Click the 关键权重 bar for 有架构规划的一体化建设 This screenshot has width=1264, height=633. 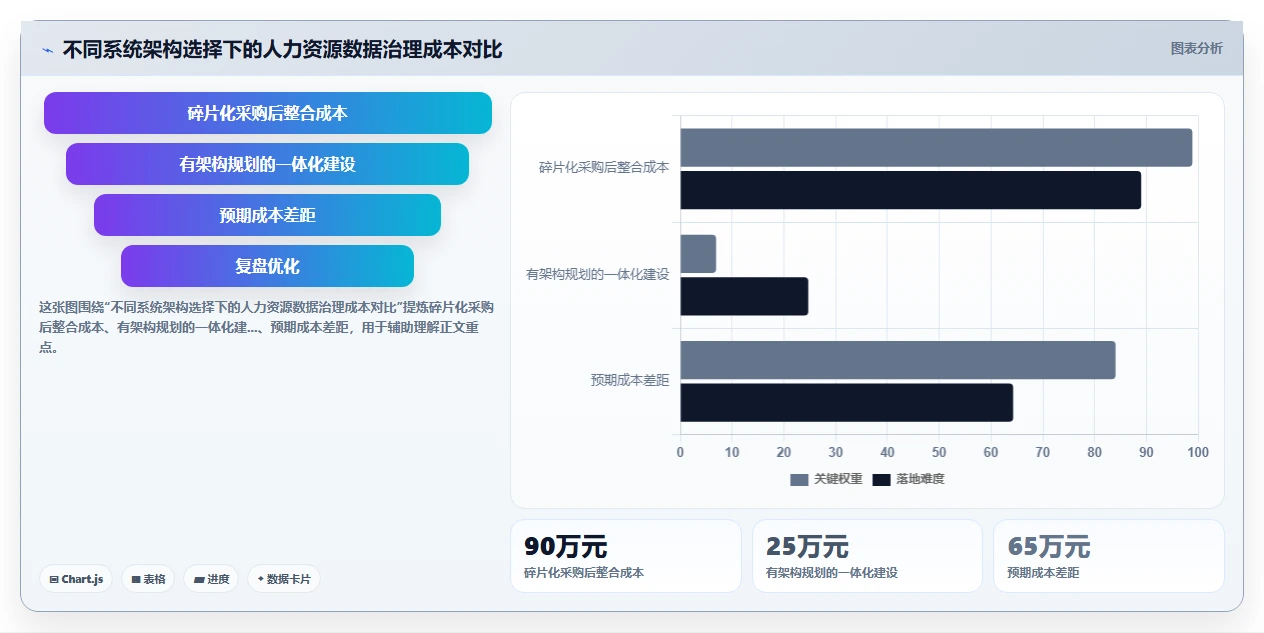698,254
